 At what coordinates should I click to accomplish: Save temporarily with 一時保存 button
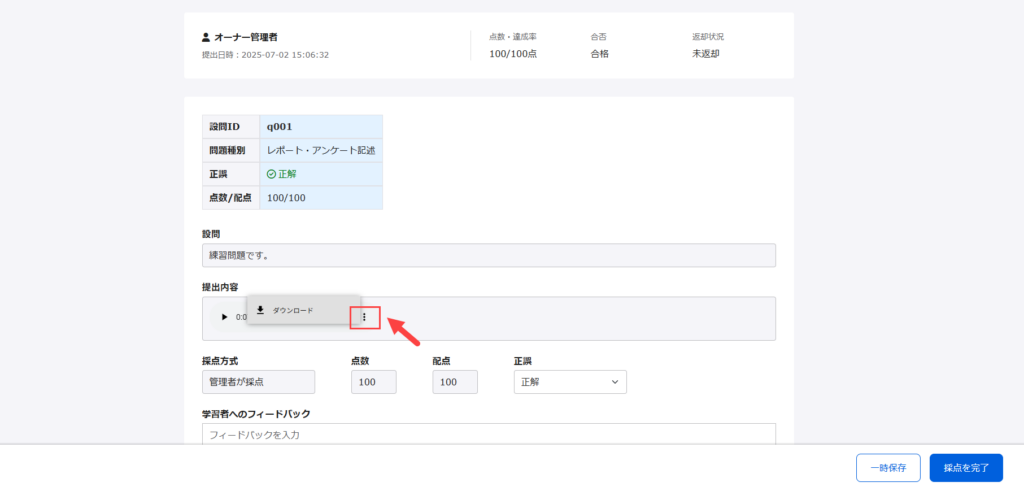(888, 467)
